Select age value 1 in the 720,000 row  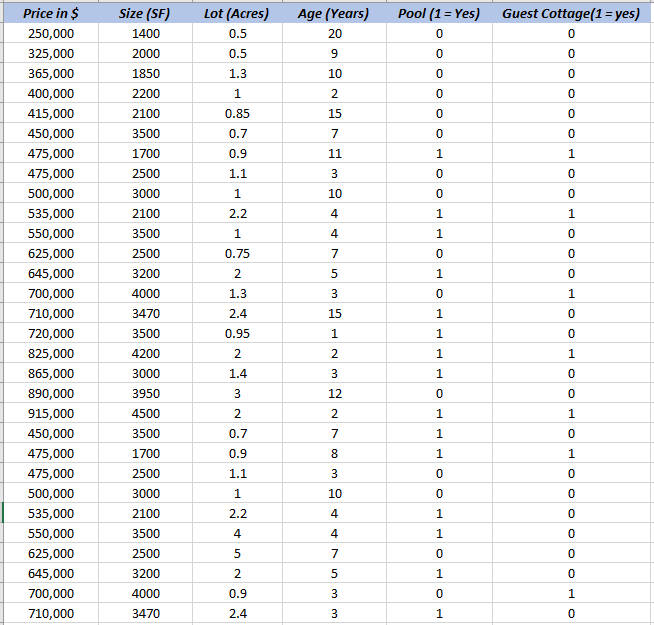pos(335,333)
